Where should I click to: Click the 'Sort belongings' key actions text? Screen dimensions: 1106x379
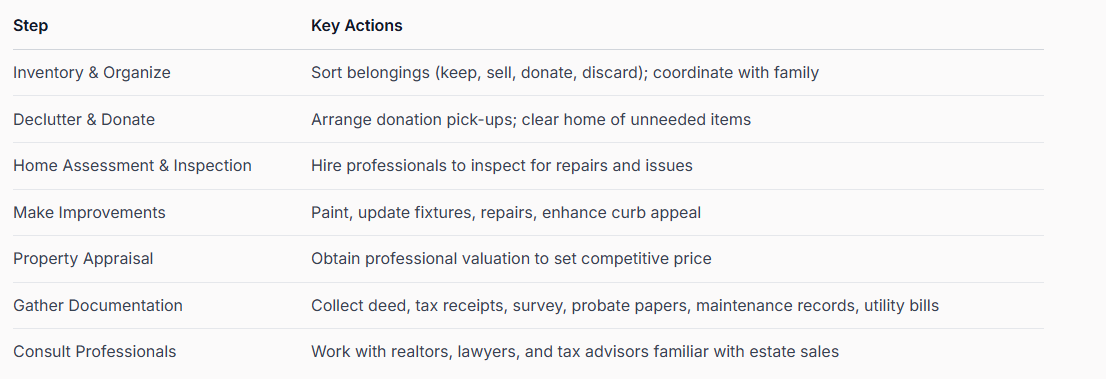[565, 73]
